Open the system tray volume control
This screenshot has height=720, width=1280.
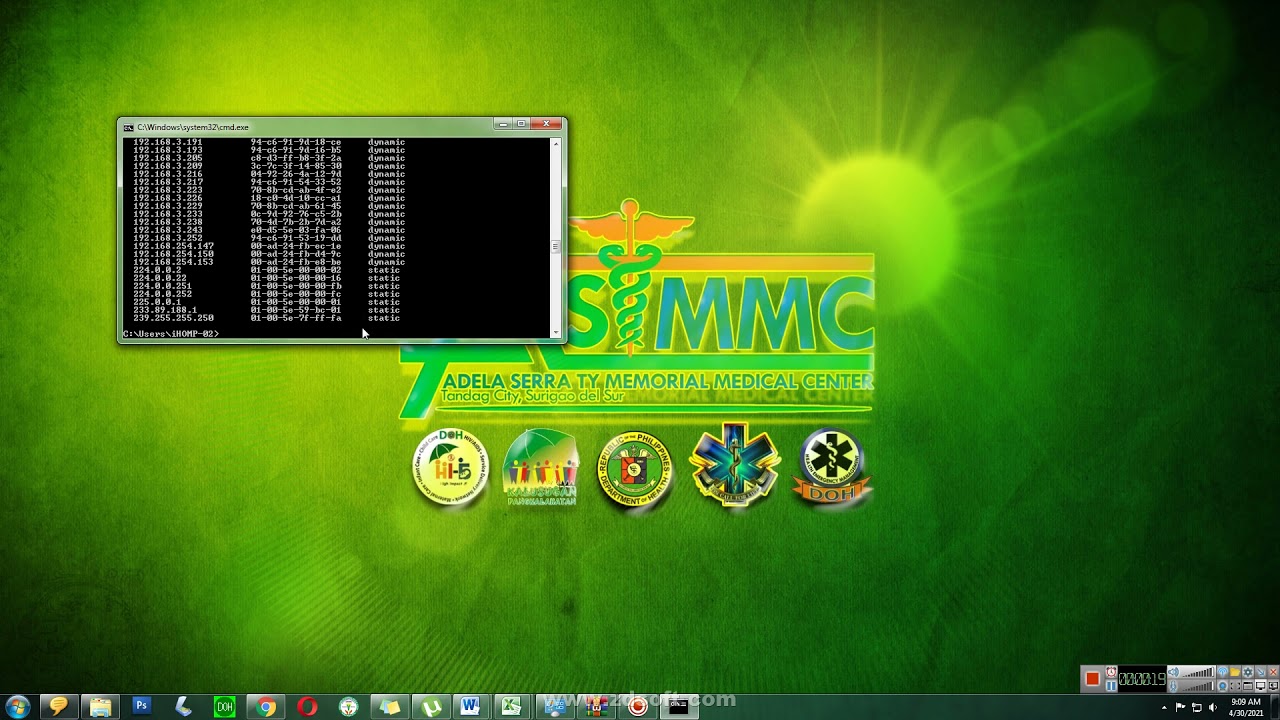click(x=1213, y=707)
